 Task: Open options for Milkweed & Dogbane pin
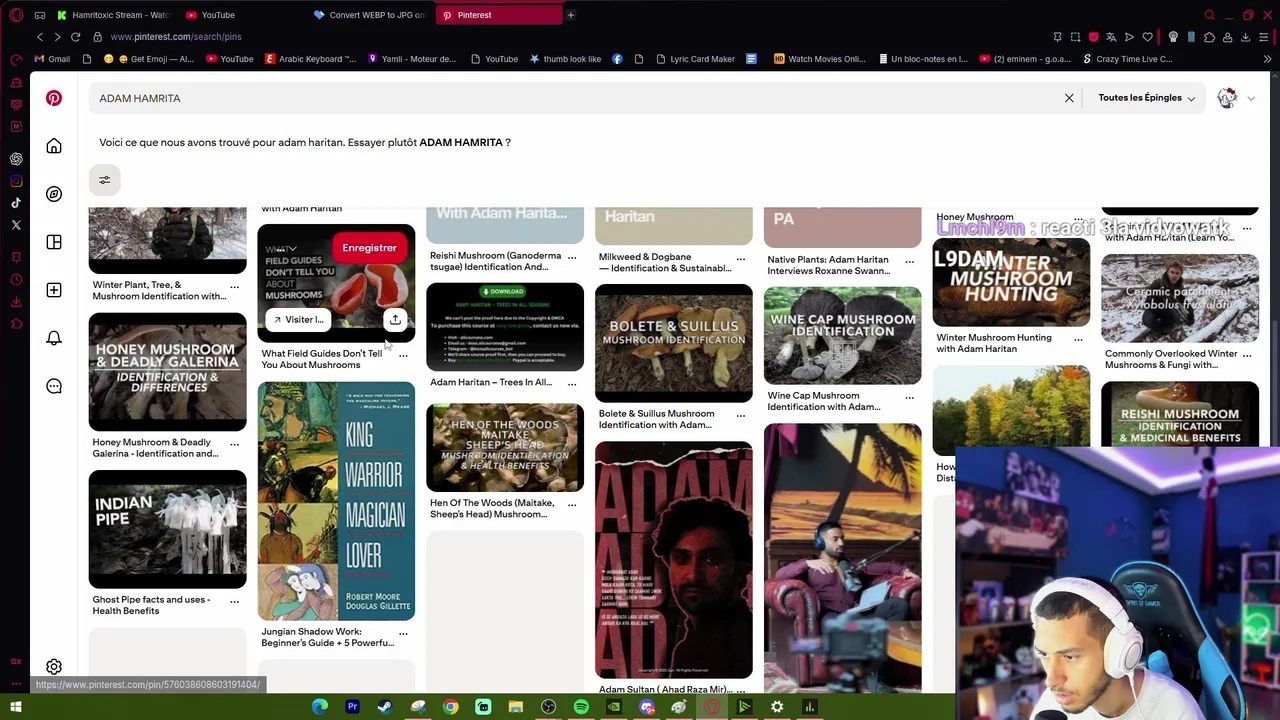(x=741, y=258)
